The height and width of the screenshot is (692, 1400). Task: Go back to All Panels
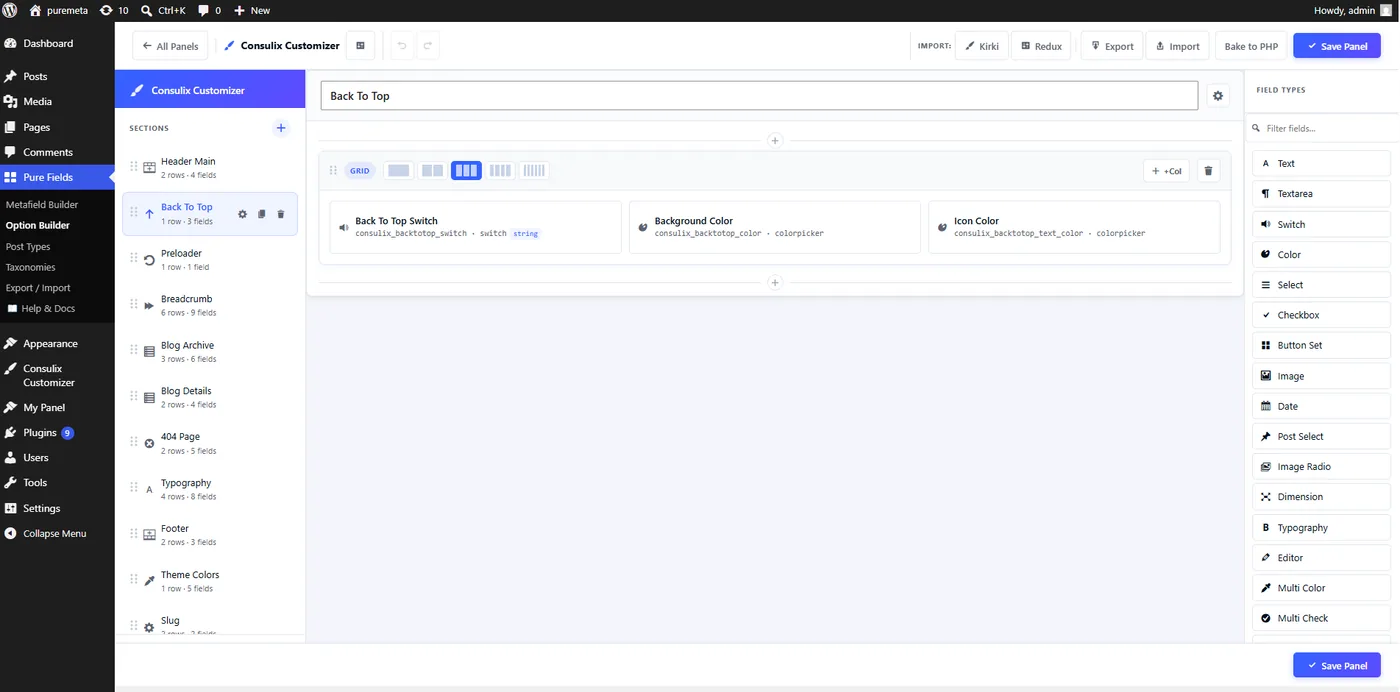(x=170, y=46)
